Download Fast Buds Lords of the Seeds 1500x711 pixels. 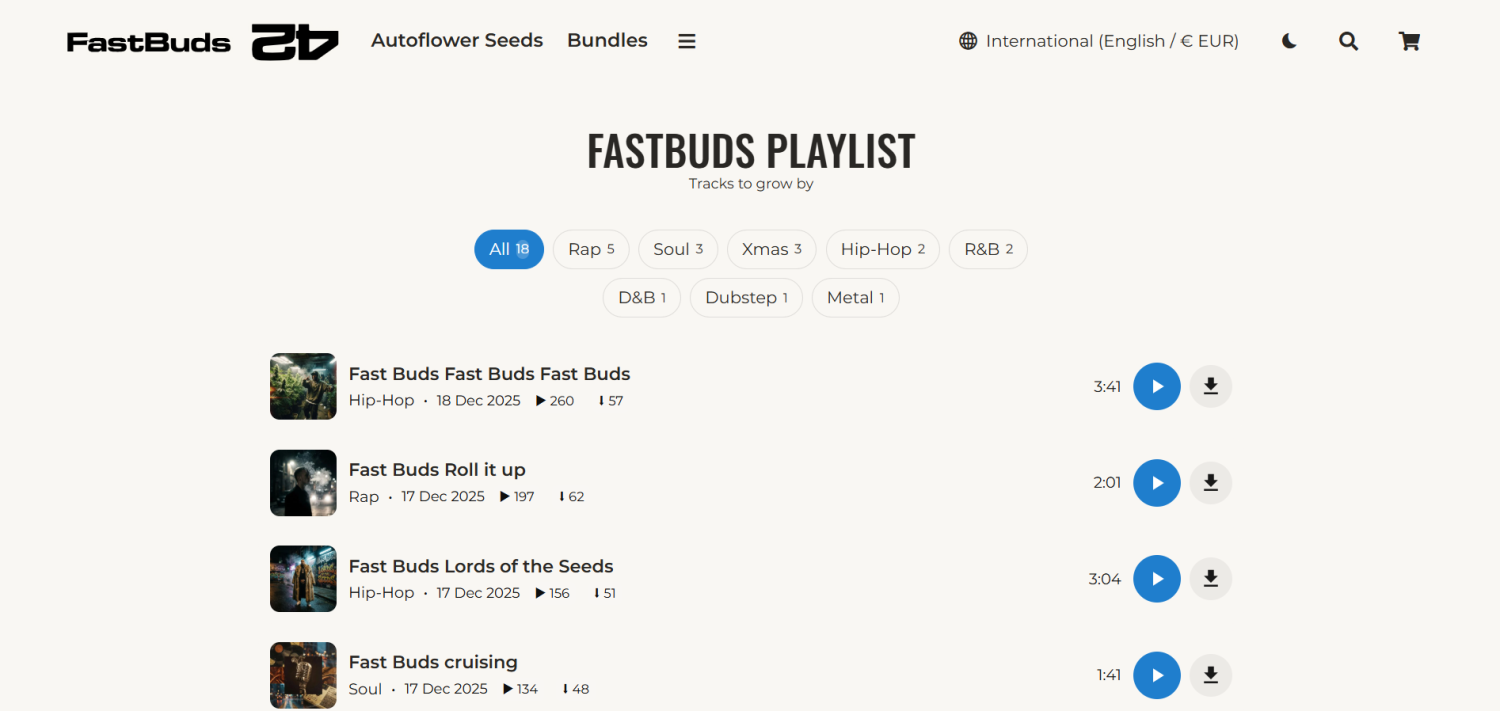1210,579
